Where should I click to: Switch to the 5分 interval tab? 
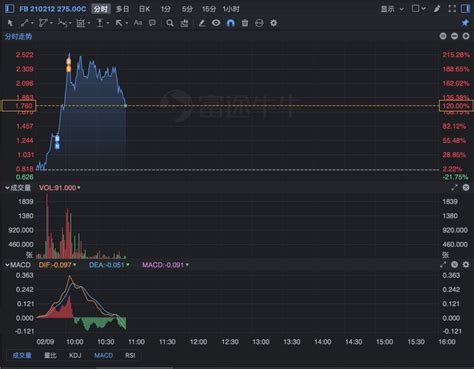click(187, 9)
